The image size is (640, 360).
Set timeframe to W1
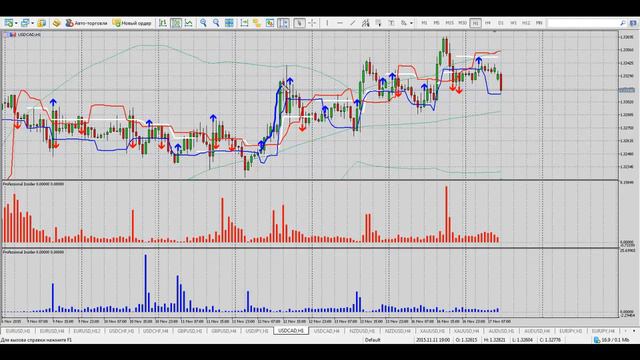click(513, 23)
